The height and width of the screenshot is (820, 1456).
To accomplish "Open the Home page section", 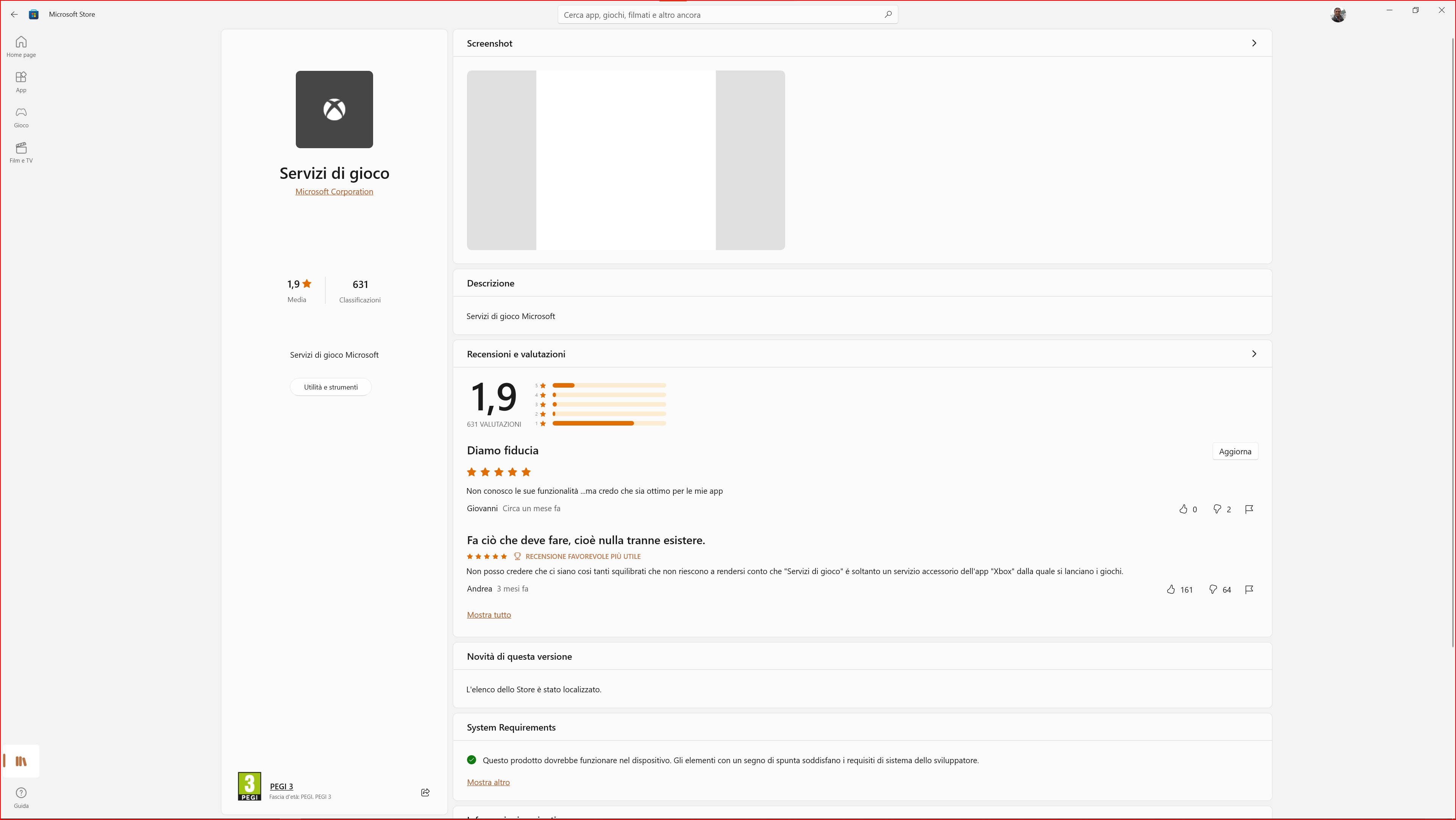I will [x=21, y=47].
